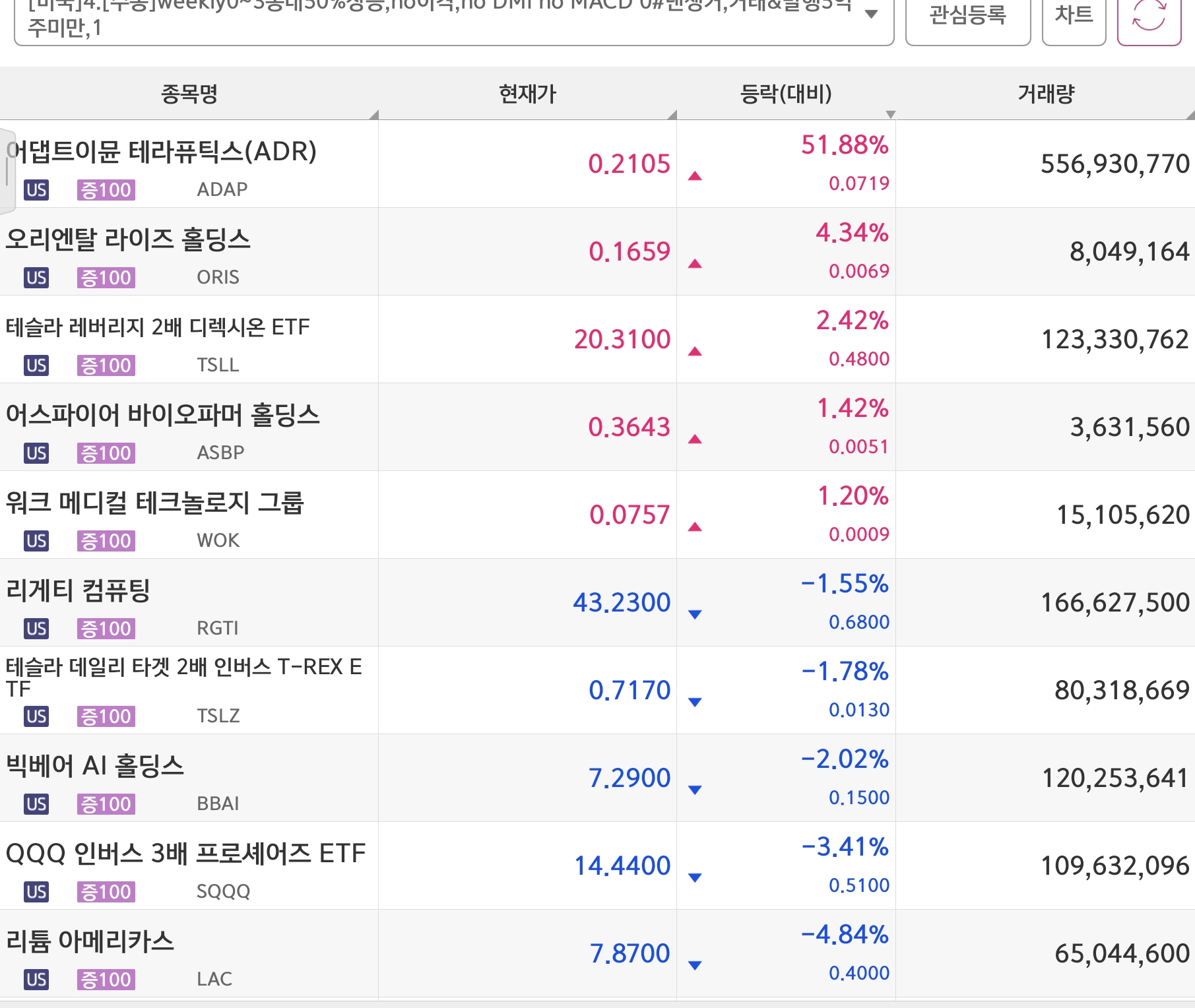The image size is (1195, 1008).
Task: Click the 51.88% change value
Action: point(845,145)
